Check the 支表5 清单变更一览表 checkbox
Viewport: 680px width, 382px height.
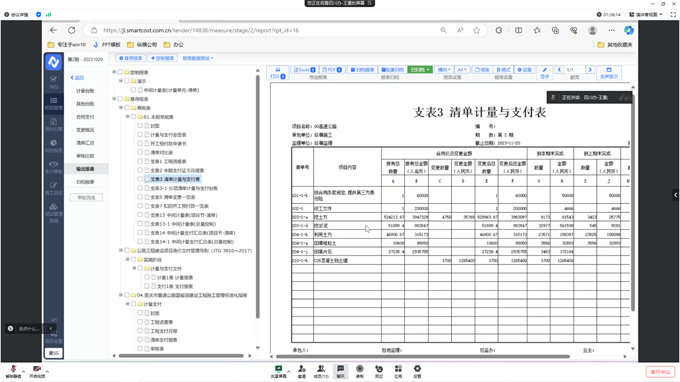(x=140, y=196)
